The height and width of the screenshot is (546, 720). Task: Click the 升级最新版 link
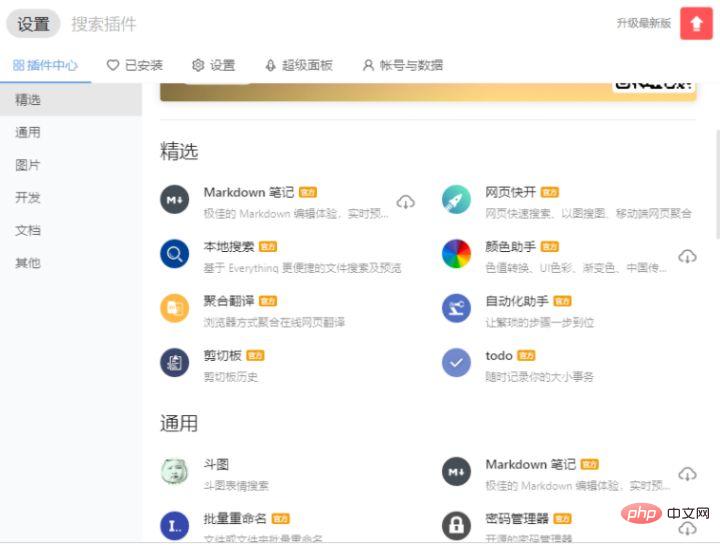coord(644,23)
